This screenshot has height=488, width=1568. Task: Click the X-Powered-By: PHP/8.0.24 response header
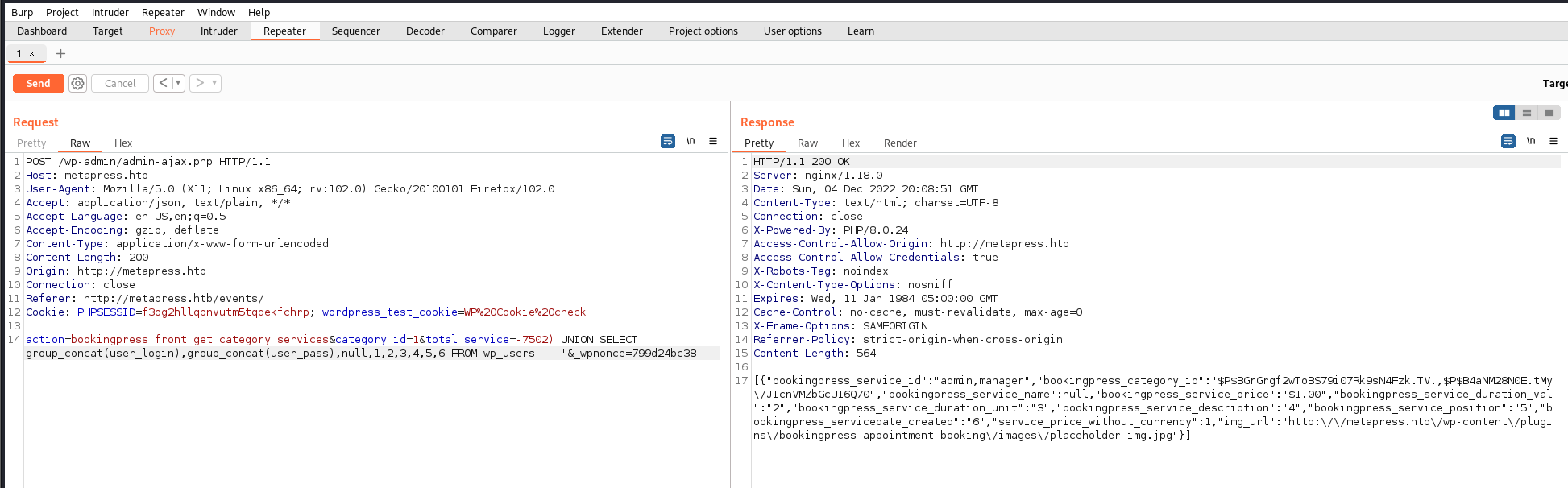coord(831,230)
